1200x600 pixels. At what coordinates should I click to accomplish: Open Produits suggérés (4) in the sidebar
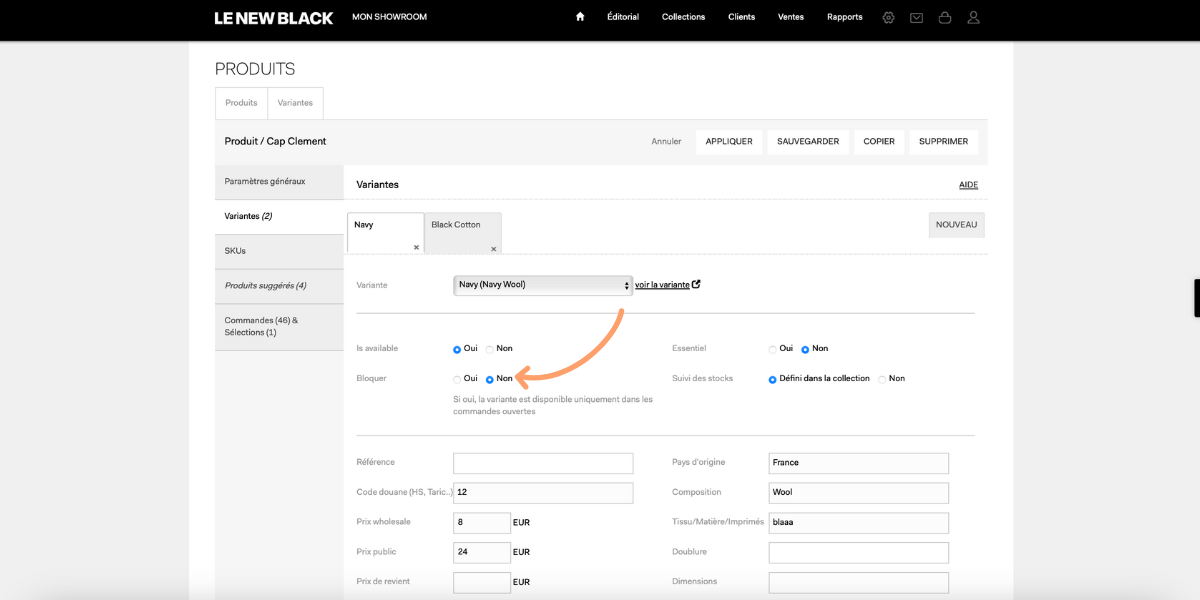click(x=279, y=286)
